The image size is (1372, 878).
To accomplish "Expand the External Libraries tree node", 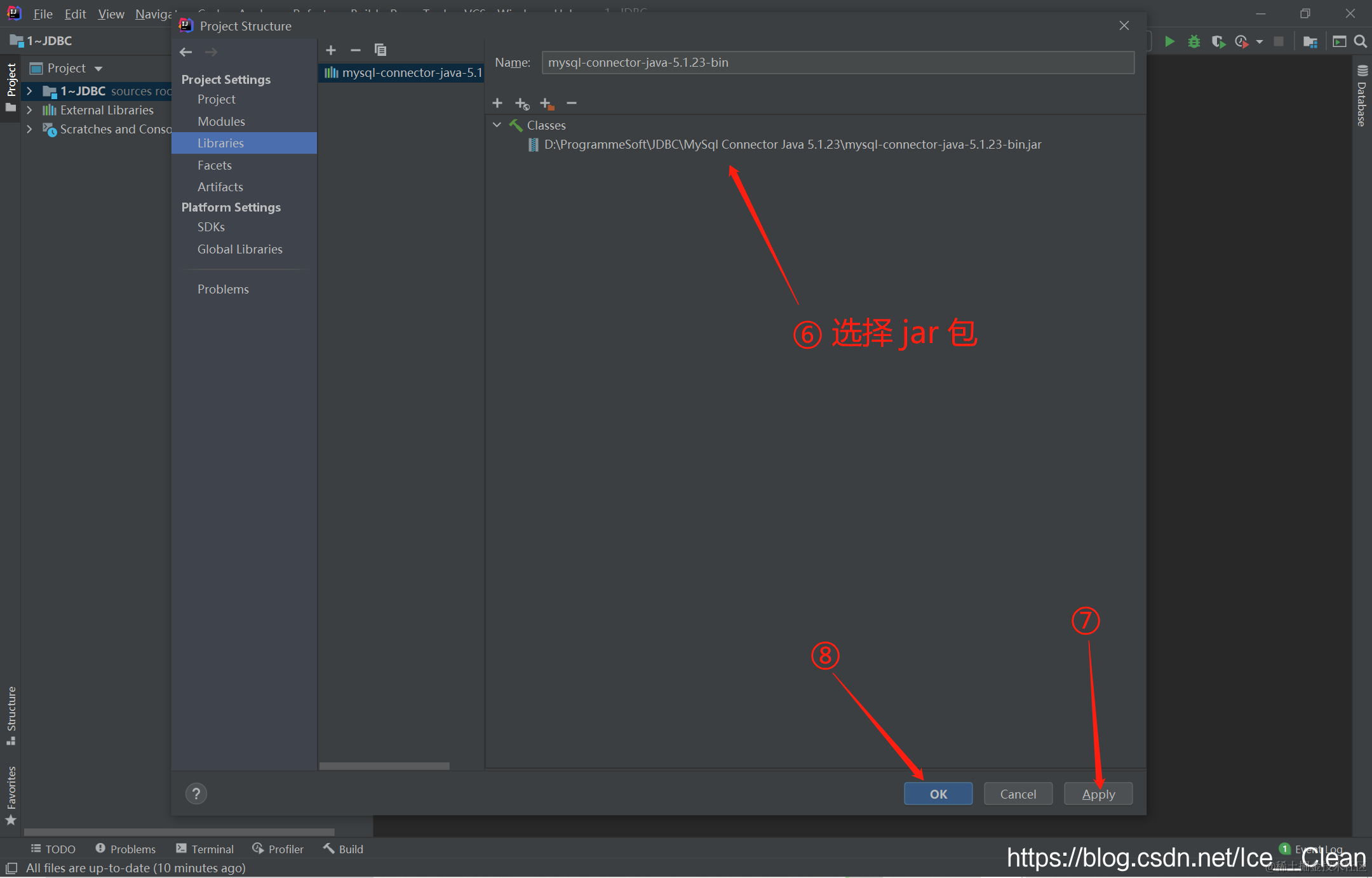I will coord(29,110).
